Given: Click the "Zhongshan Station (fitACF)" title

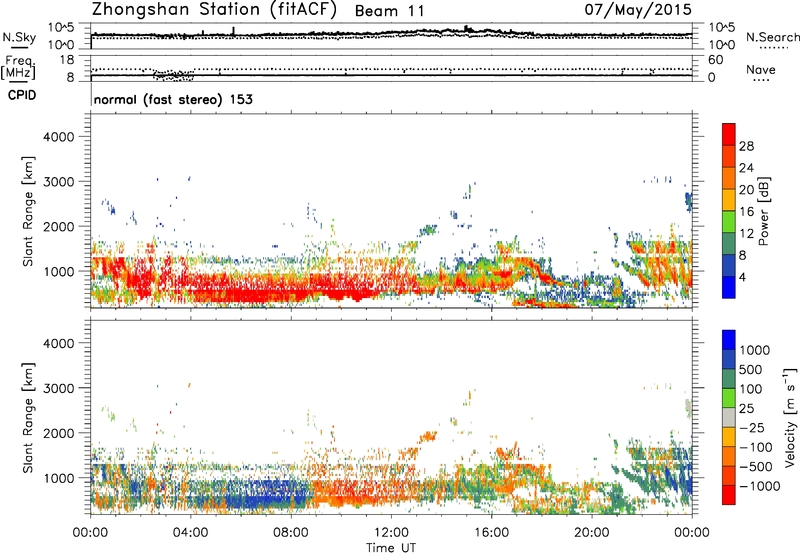Looking at the screenshot, I should [x=214, y=10].
